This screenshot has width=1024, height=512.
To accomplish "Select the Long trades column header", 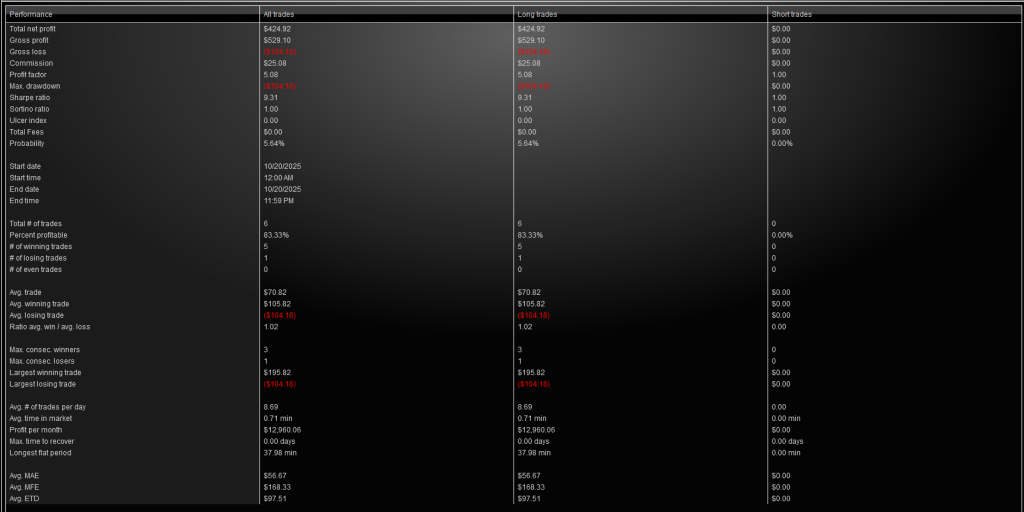I will point(538,15).
